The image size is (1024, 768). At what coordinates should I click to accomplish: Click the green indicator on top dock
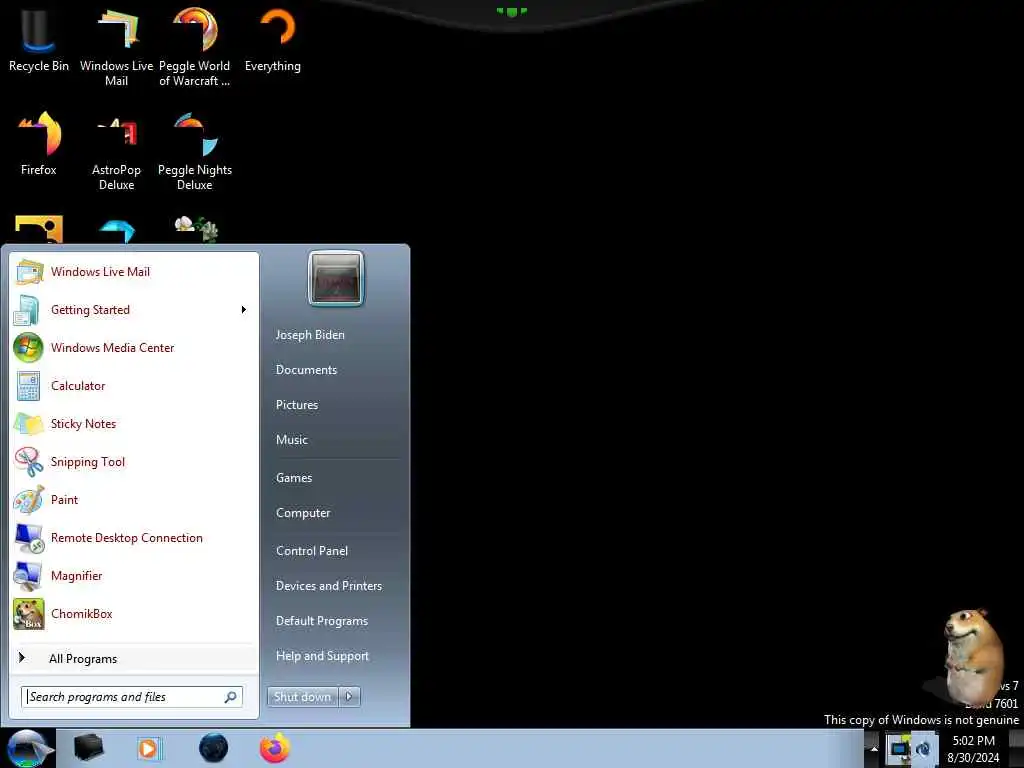(511, 11)
